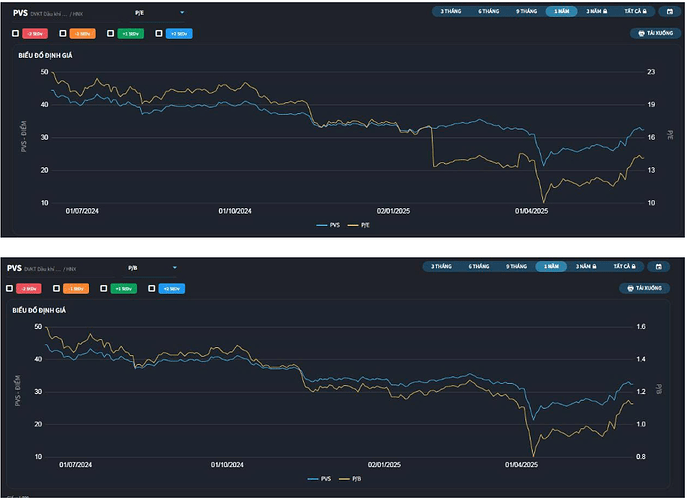Screen dimensions: 687x500
Task: Enable the +1 StDv checkbox in P/B panel
Action: 103,288
